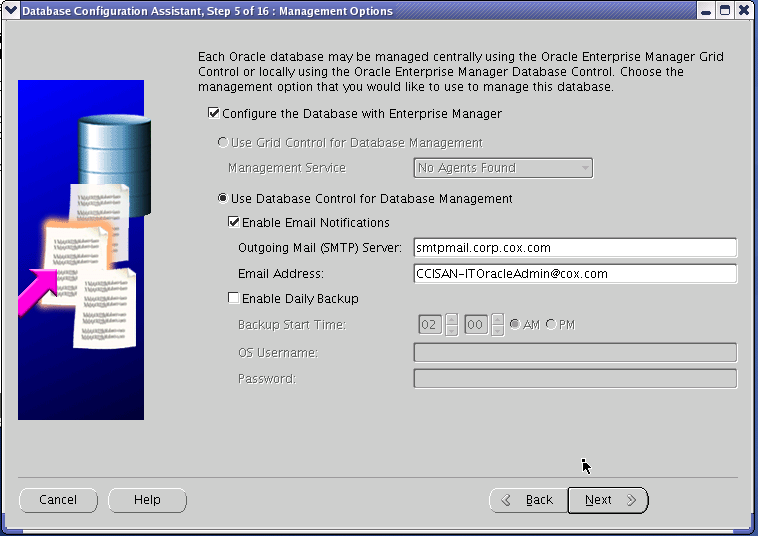Minimize the Database Configuration Assistant window
Image resolution: width=758 pixels, height=536 pixels.
[x=706, y=10]
